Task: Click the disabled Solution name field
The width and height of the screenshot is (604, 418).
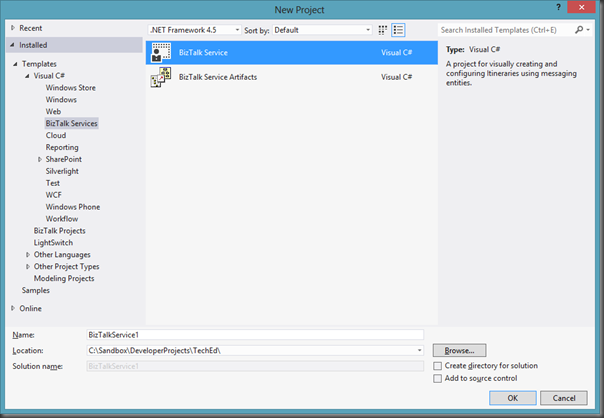Action: [x=255, y=366]
